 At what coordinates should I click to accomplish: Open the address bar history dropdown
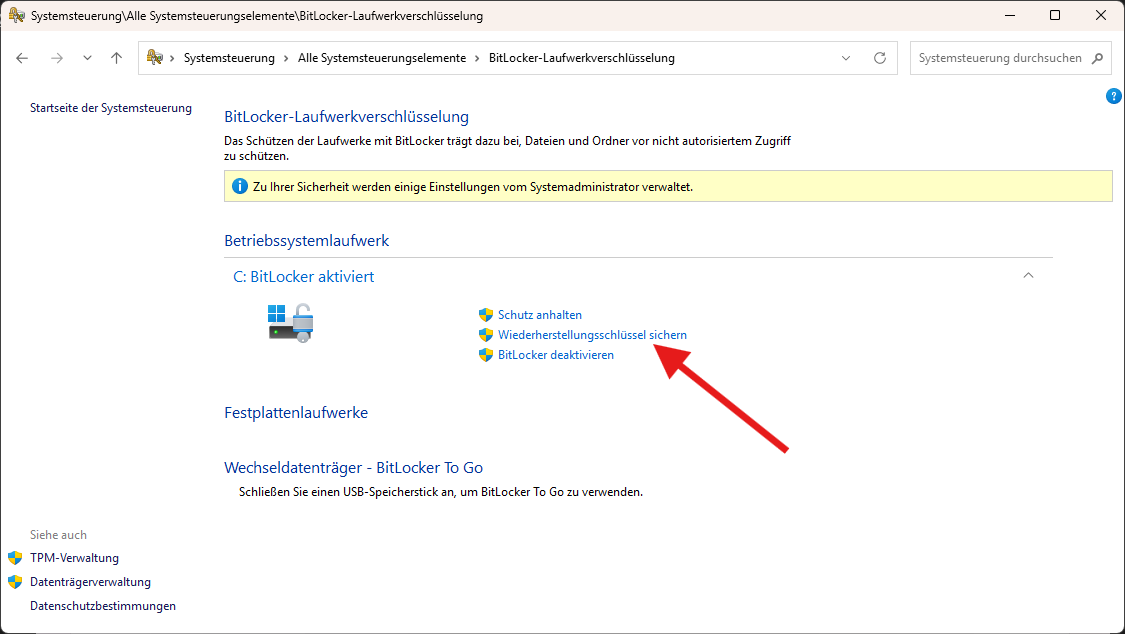click(x=846, y=58)
